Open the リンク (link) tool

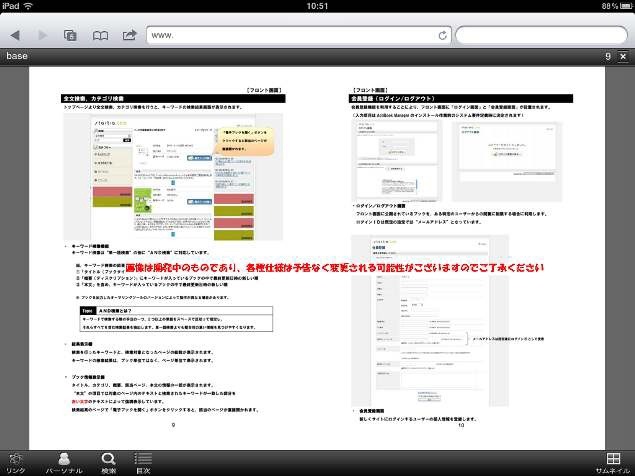[x=16, y=463]
